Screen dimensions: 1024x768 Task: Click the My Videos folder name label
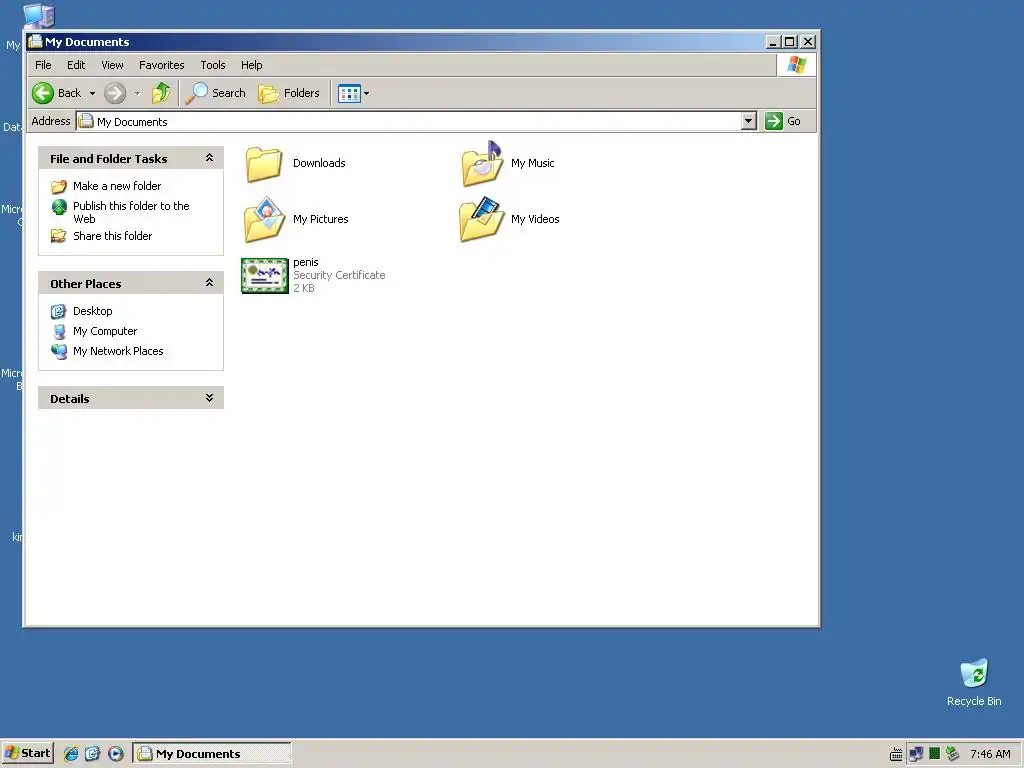click(535, 219)
